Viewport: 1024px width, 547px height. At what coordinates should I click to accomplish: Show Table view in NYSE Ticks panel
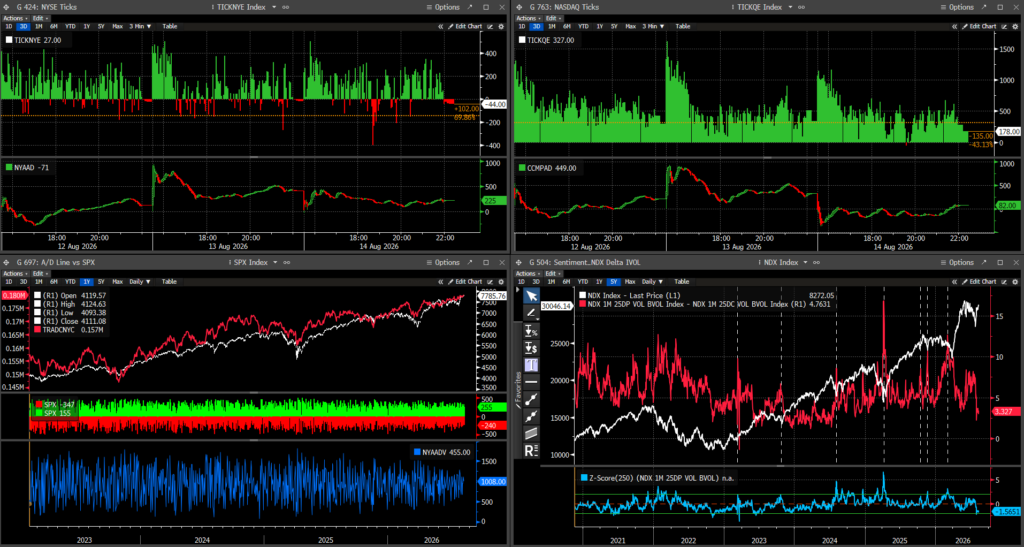point(170,27)
